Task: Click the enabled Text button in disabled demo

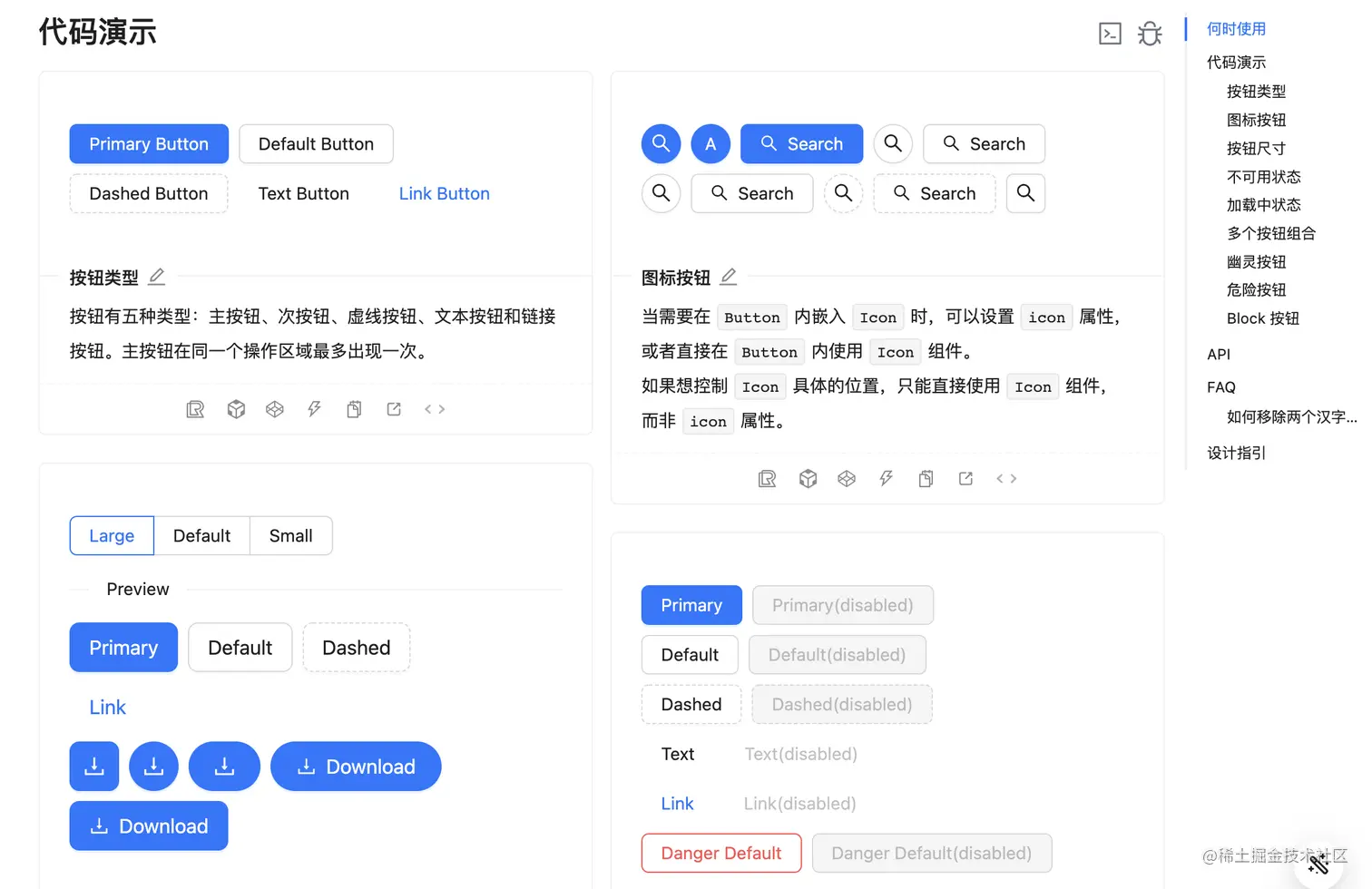Action: tap(678, 754)
